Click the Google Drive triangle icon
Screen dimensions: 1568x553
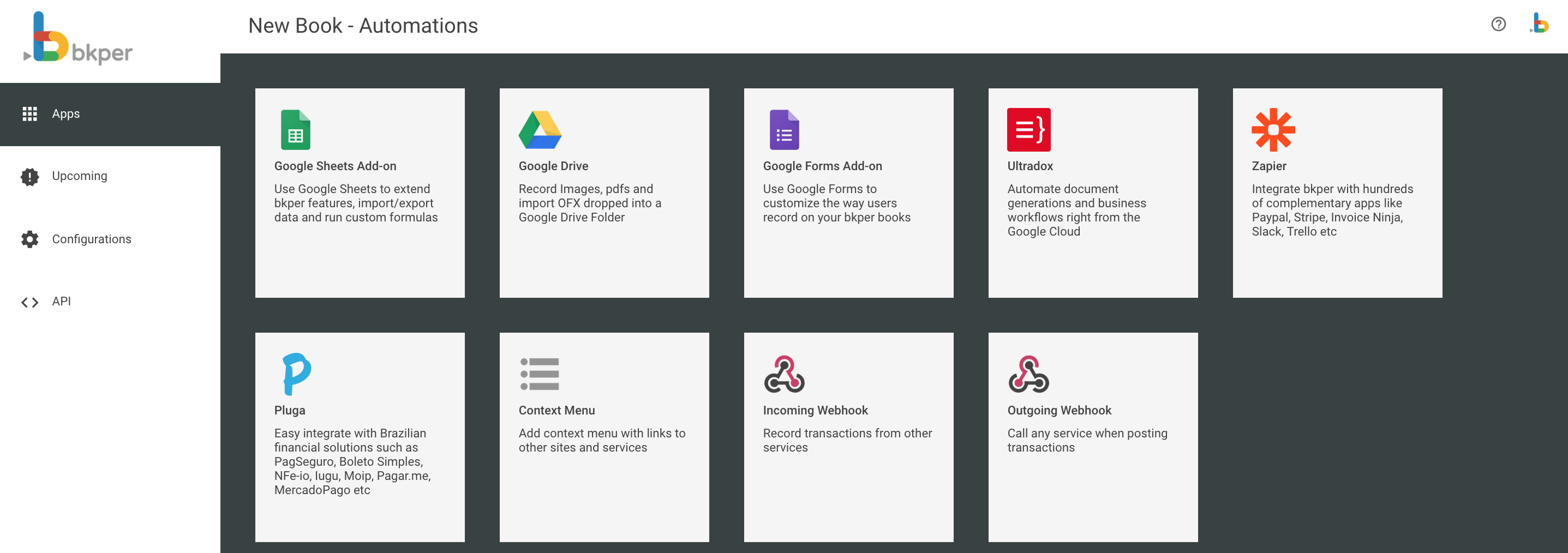tap(539, 130)
